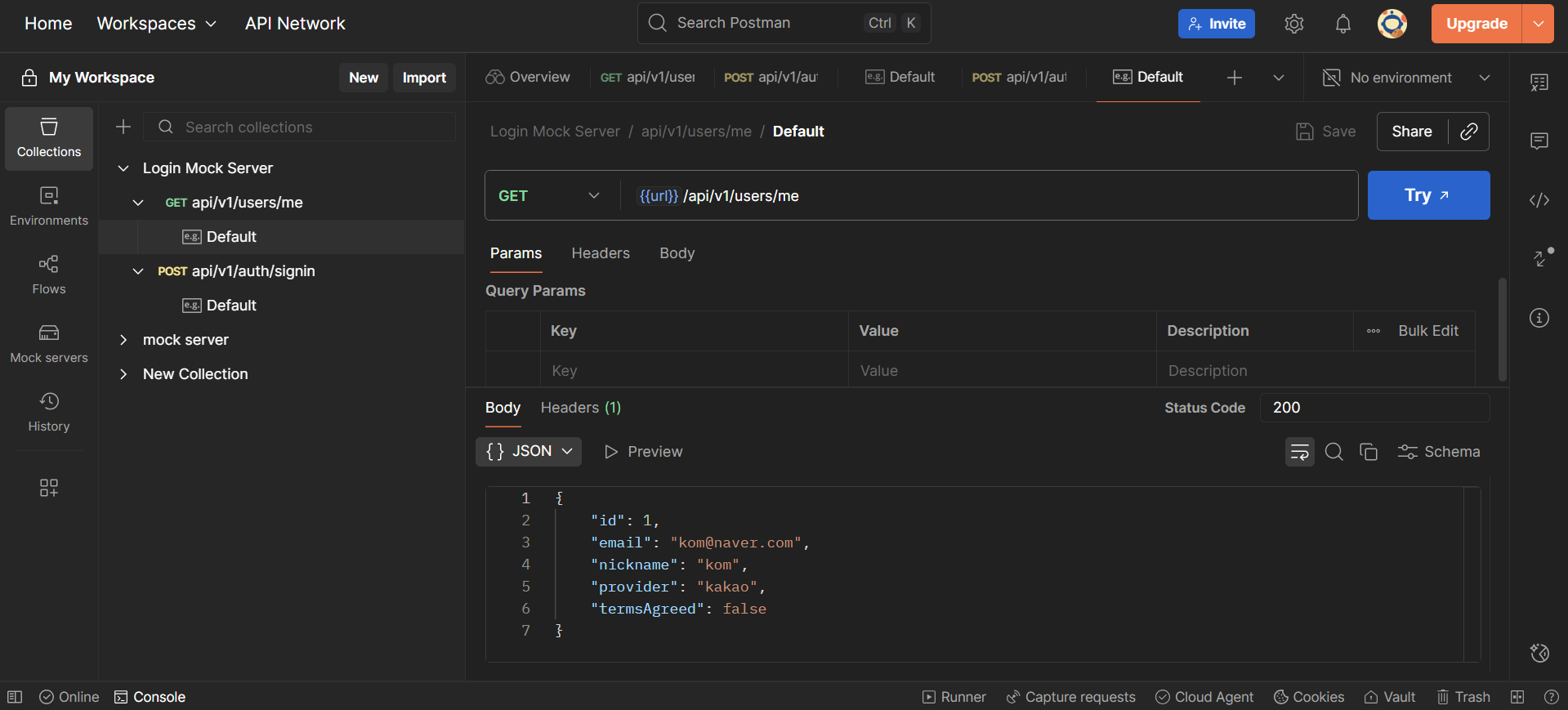Screen dimensions: 1568x710
Task: Click the plus icon to create collection
Action: (x=123, y=127)
